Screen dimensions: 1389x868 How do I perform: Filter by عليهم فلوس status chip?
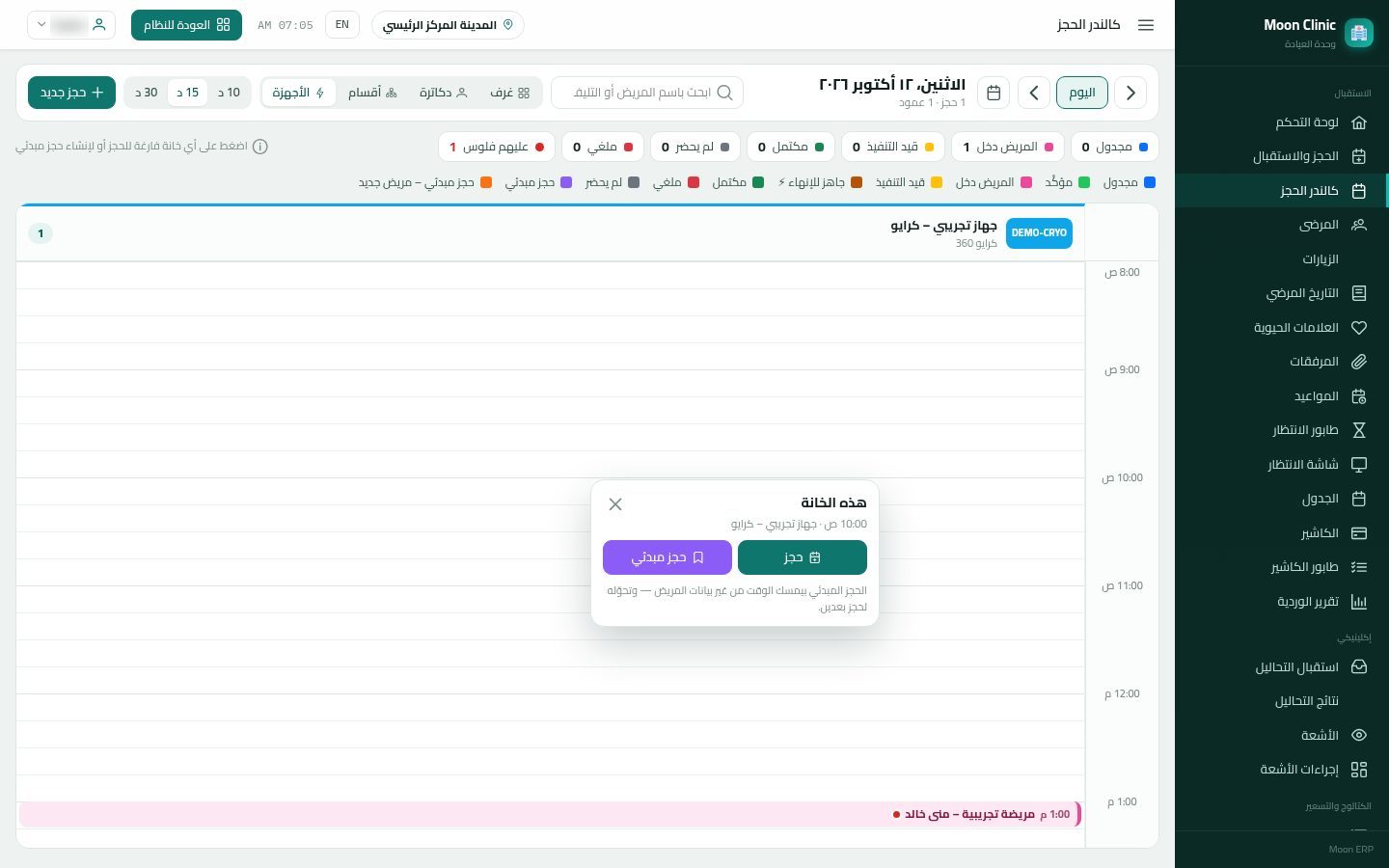point(497,147)
